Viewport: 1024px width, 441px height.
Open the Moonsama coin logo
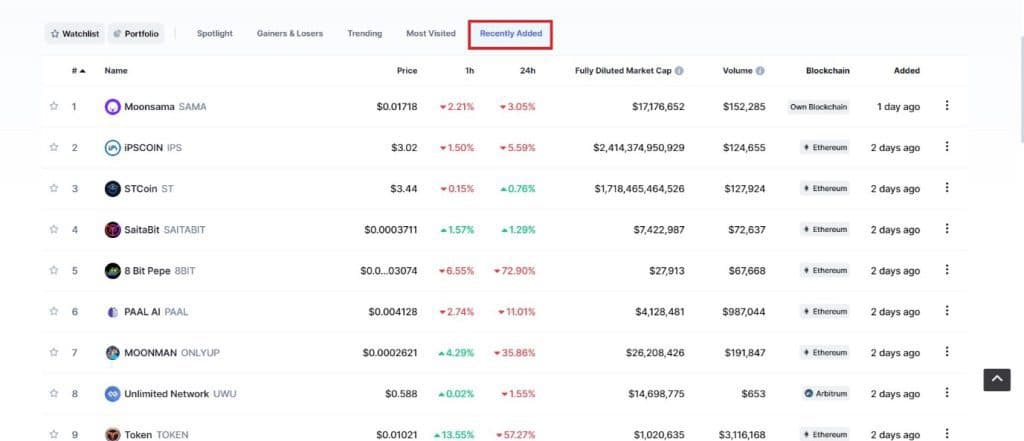112,106
